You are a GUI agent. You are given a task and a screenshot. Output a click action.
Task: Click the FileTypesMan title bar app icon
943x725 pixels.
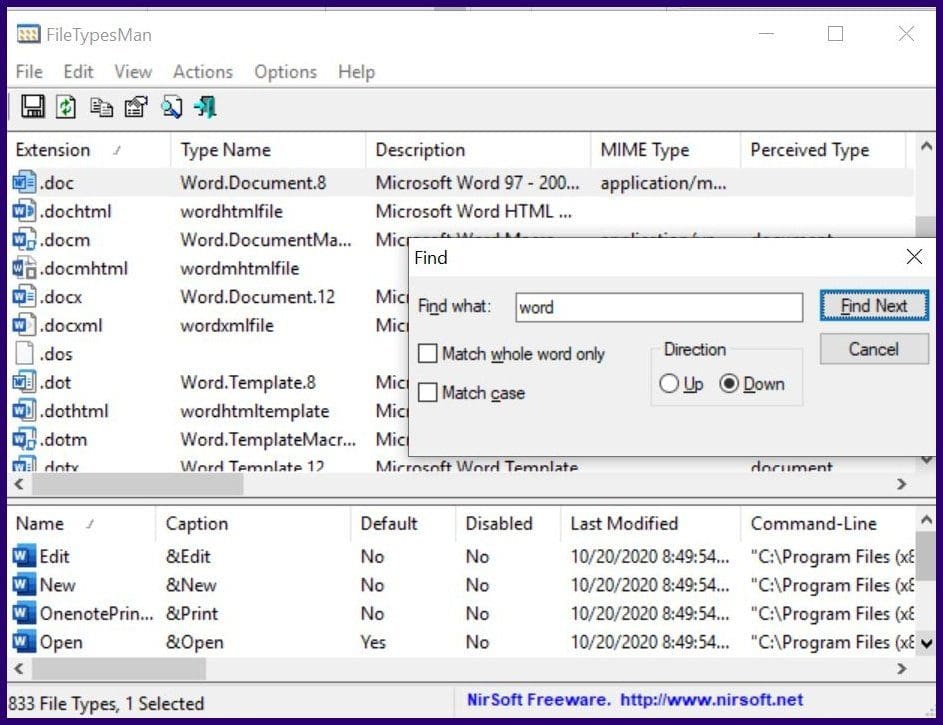(x=28, y=34)
